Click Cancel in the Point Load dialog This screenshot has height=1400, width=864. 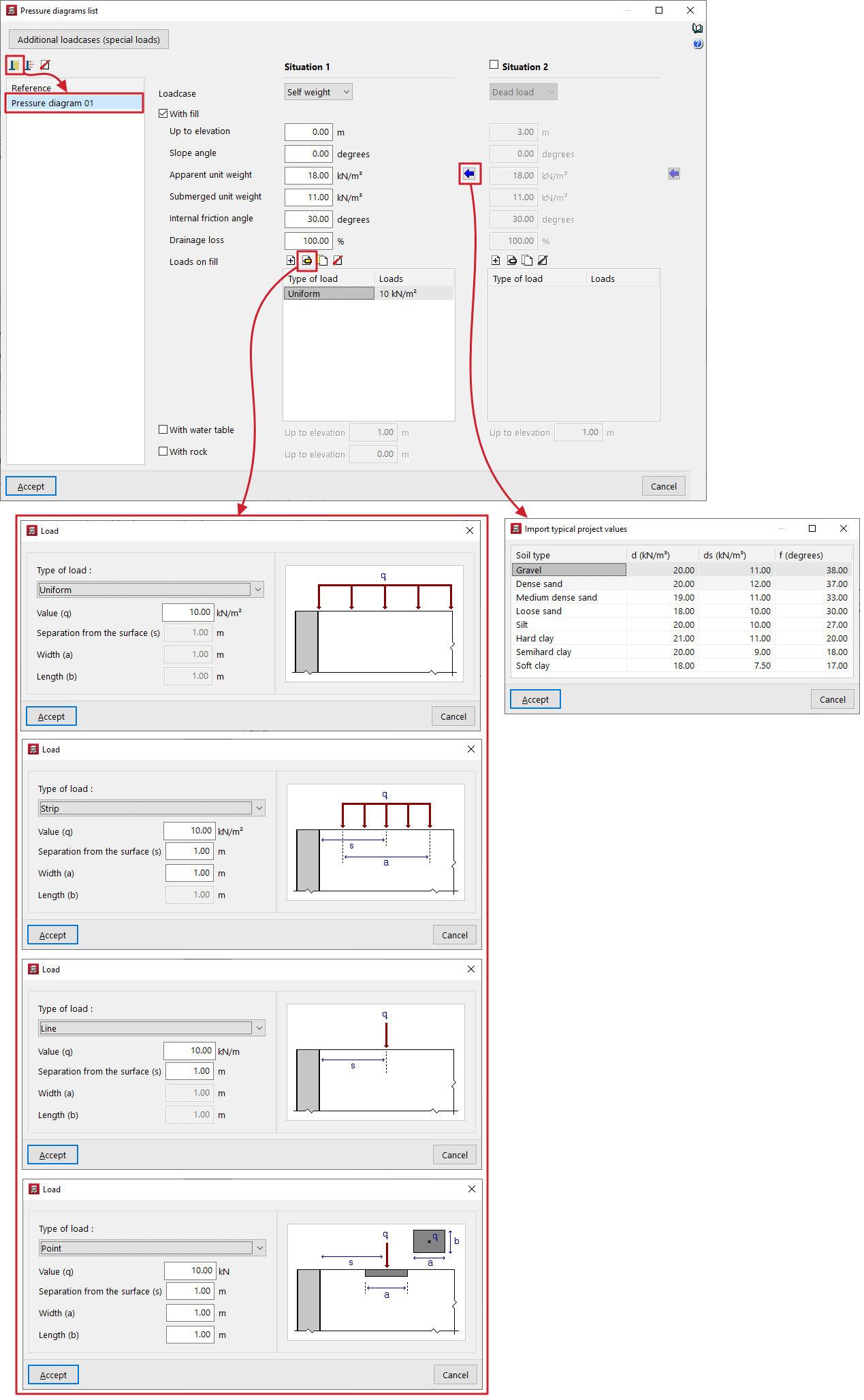[455, 1375]
